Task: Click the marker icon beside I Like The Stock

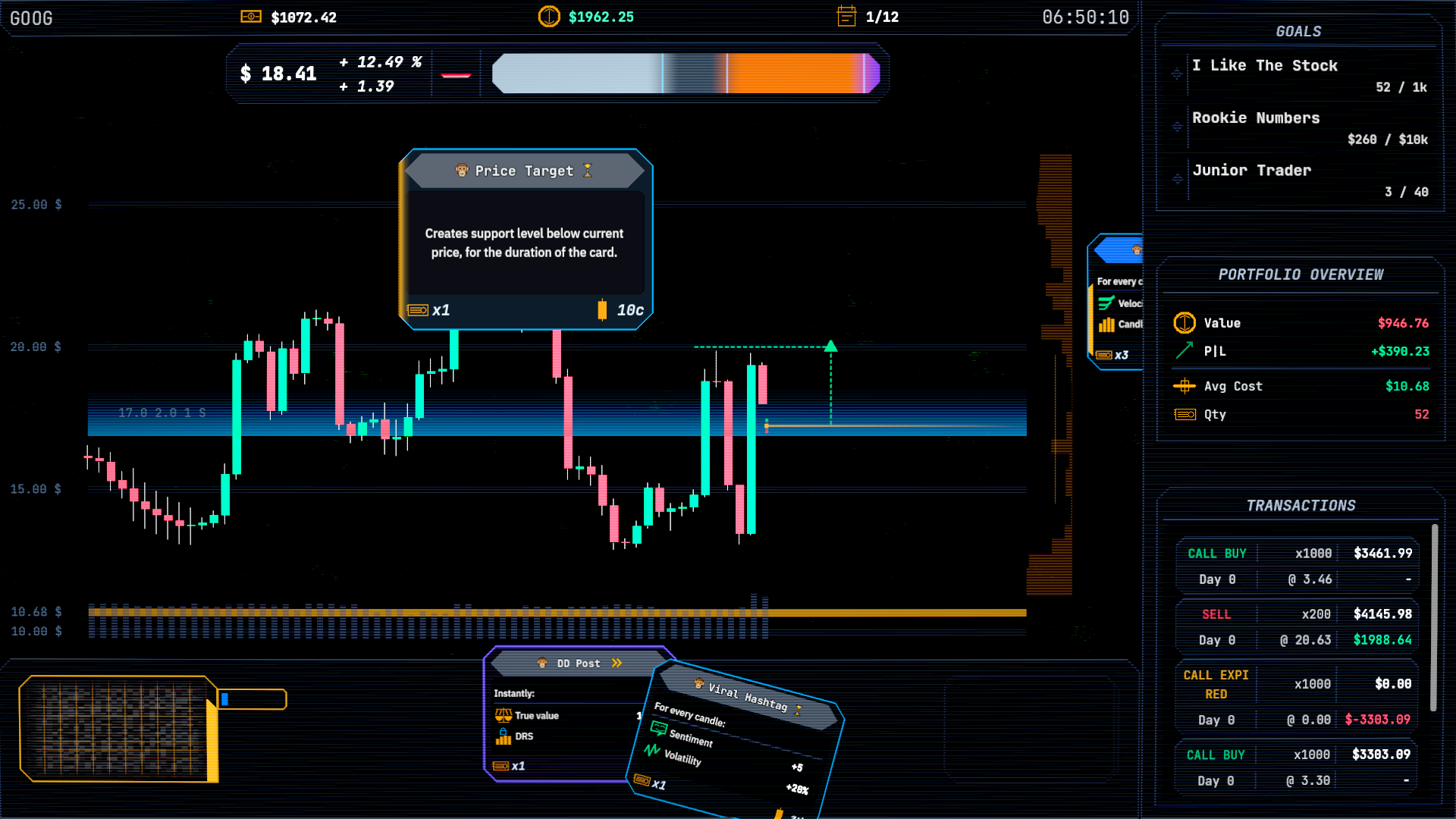Action: pos(1177,74)
